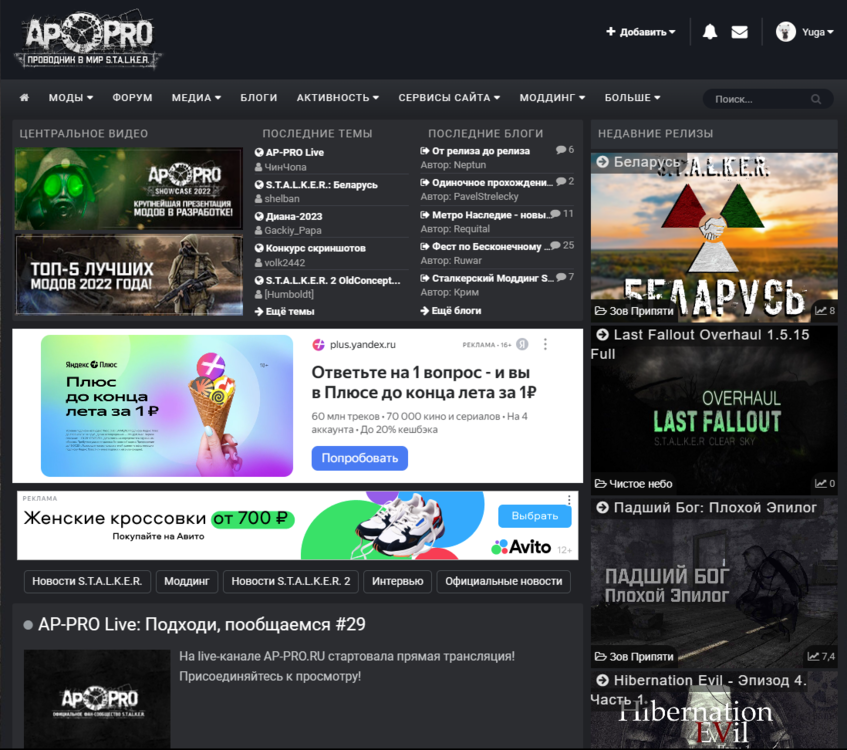Open notifications via the bell icon

[x=710, y=31]
